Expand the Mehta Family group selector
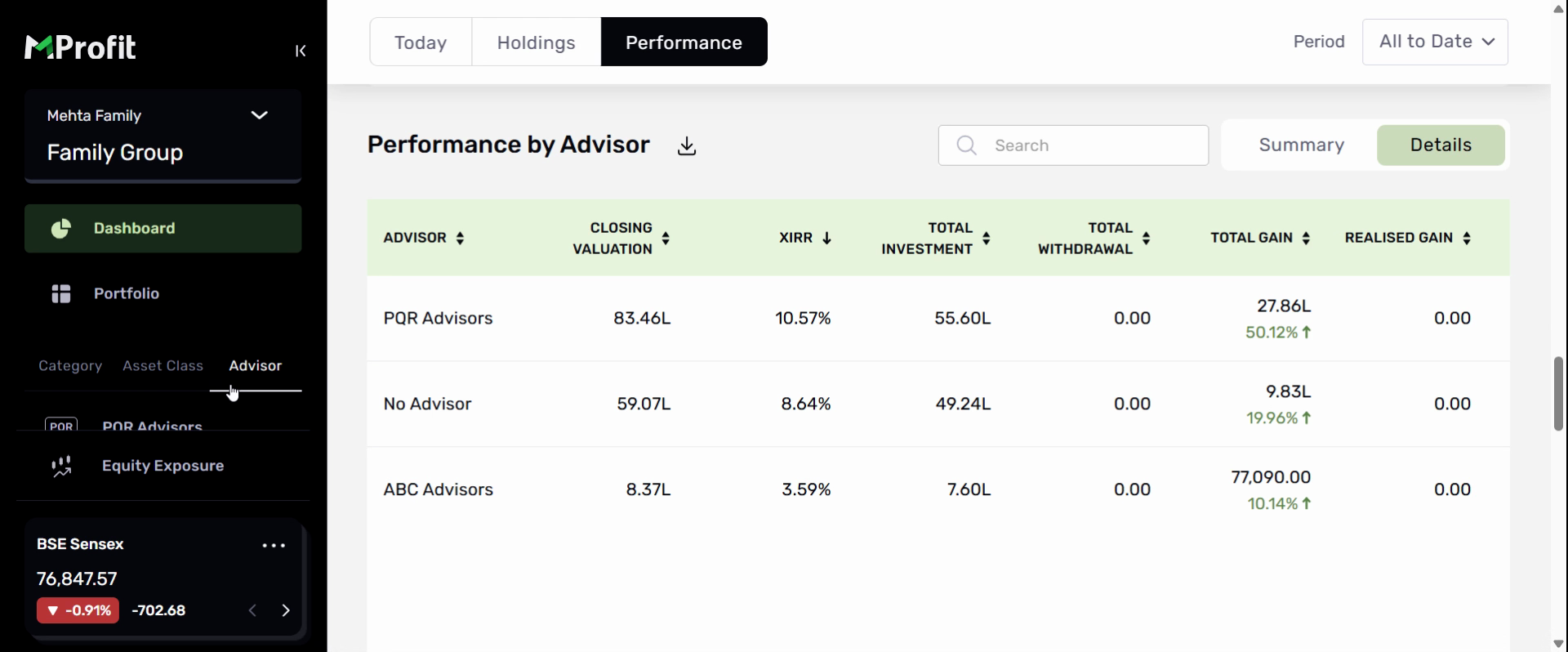1568x652 pixels. [259, 115]
